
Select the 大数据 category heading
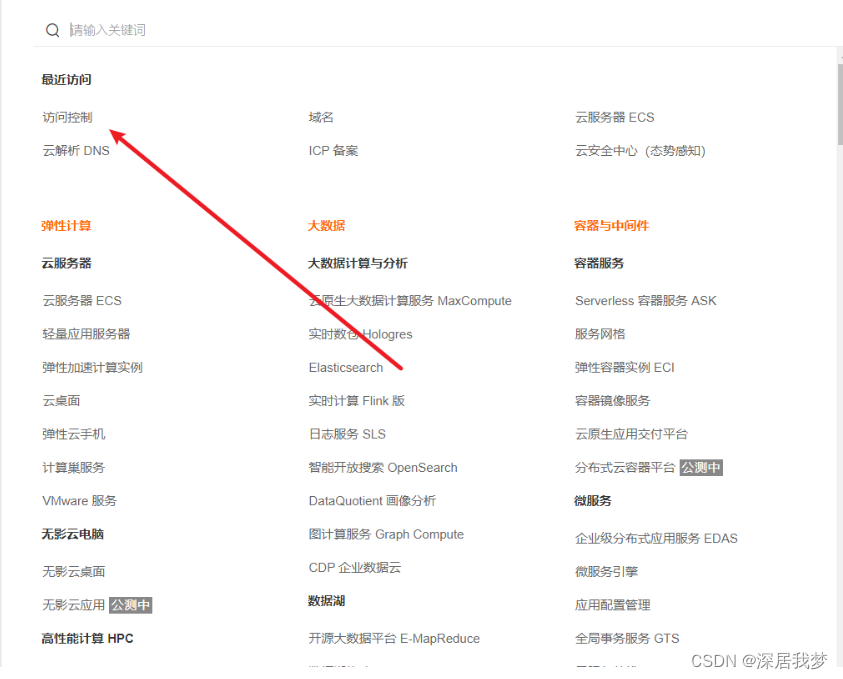pyautogui.click(x=326, y=226)
